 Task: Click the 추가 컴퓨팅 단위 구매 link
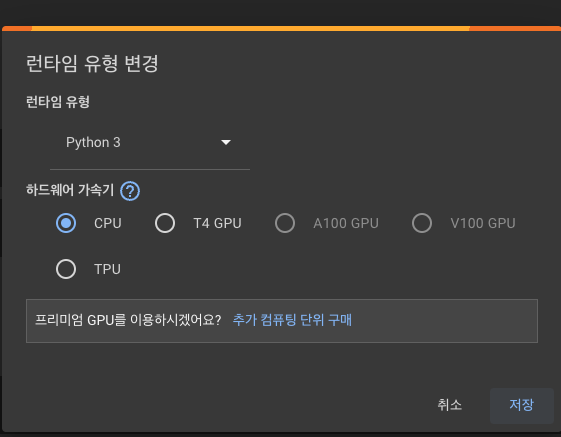(x=292, y=320)
